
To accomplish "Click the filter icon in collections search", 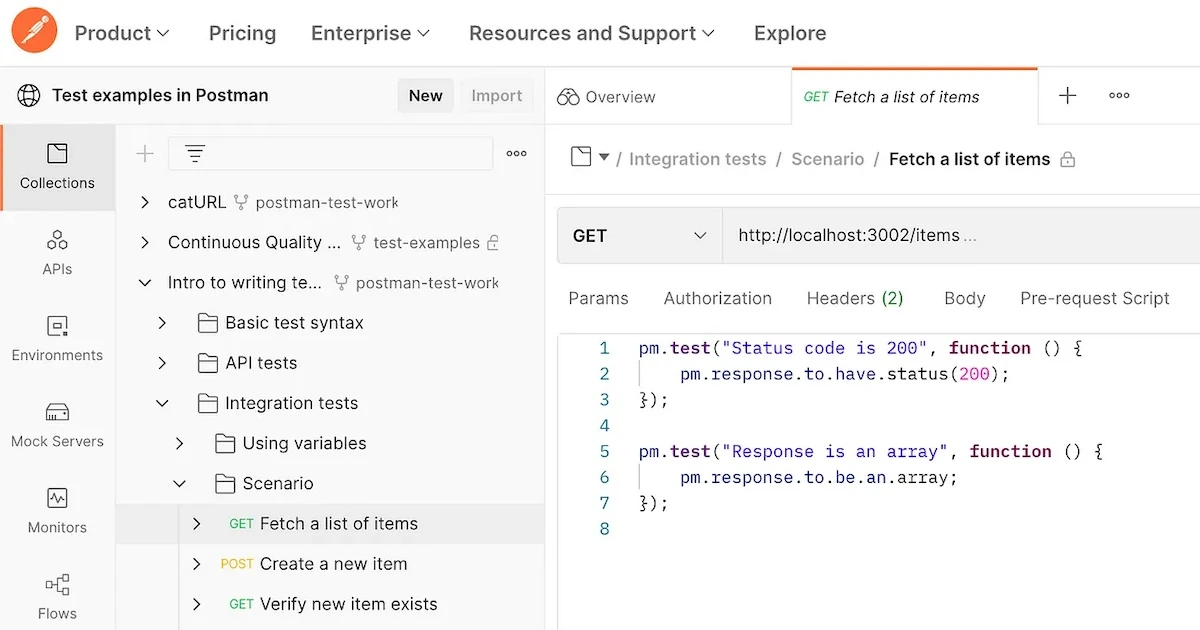I will pyautogui.click(x=195, y=154).
